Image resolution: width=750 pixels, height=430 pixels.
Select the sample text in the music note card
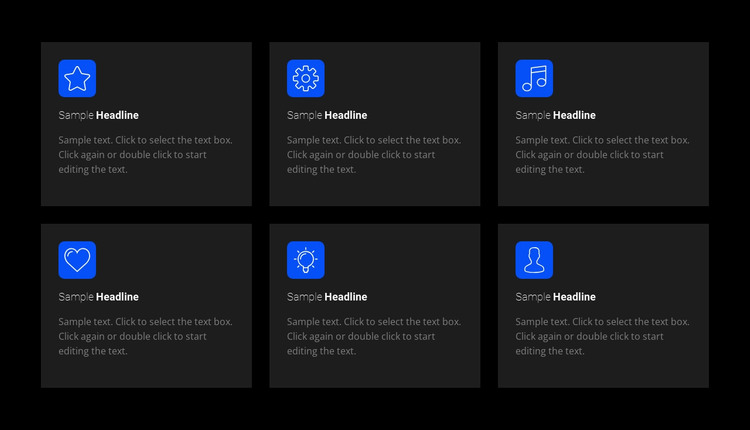point(603,154)
